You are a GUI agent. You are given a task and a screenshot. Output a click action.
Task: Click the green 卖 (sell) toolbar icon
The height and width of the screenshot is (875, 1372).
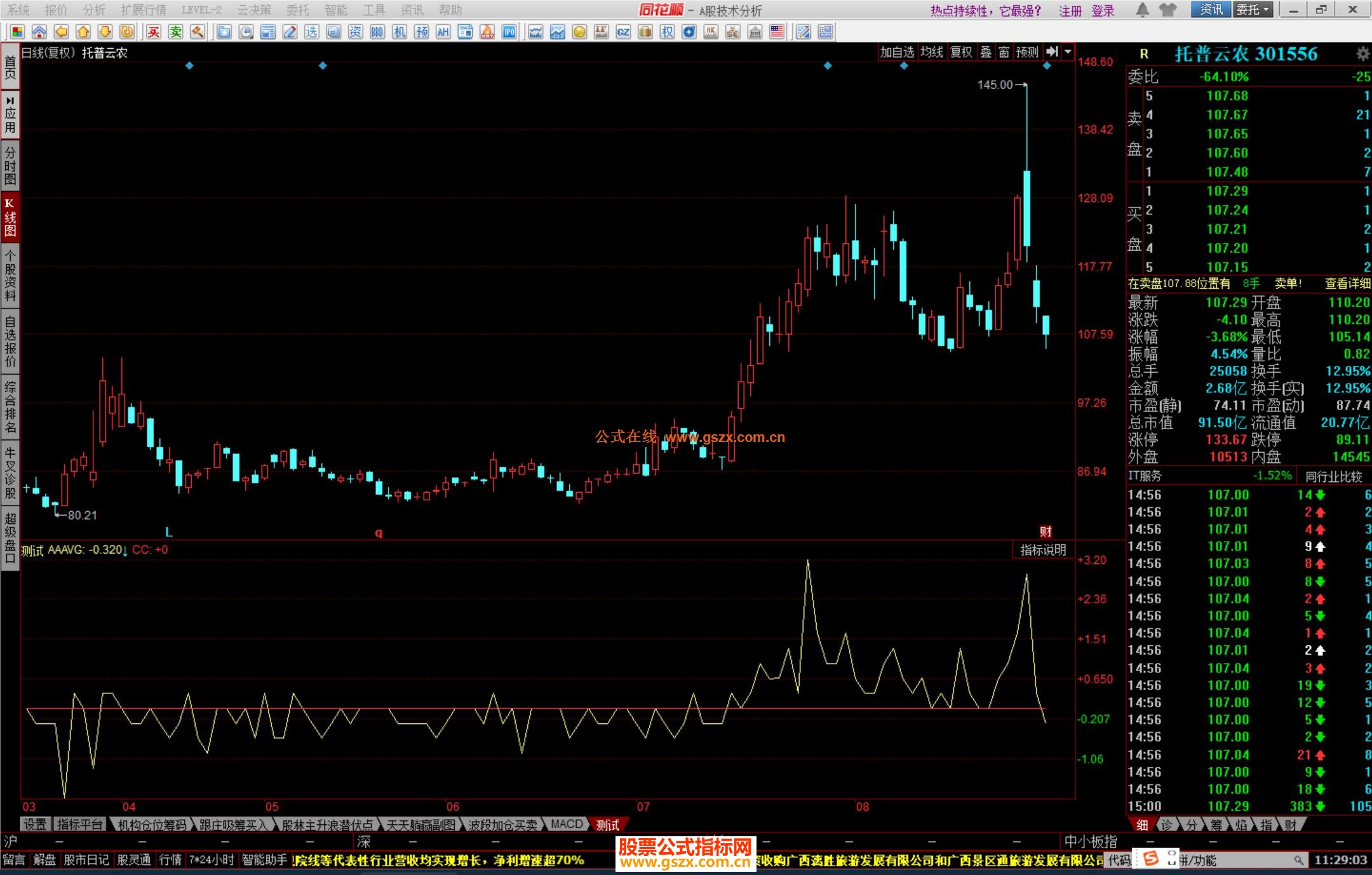[x=176, y=32]
